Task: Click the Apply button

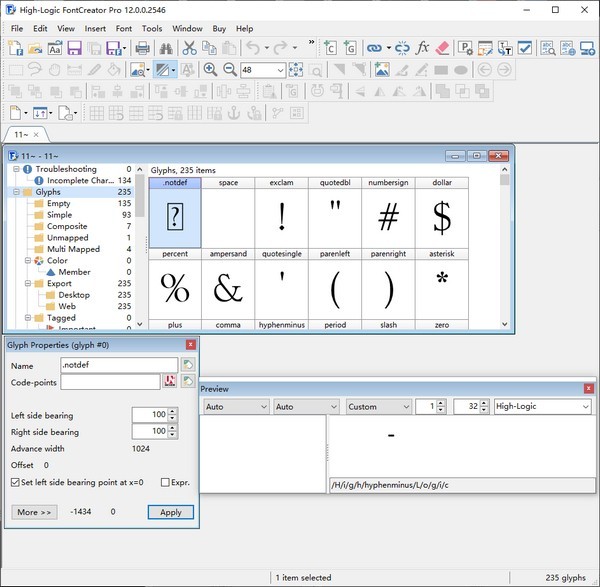Action: (170, 512)
